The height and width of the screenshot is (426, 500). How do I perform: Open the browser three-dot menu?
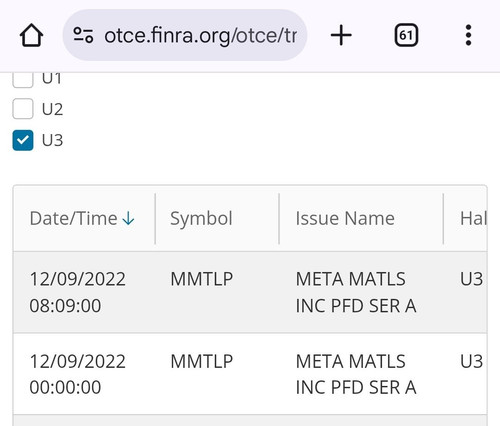(x=468, y=35)
